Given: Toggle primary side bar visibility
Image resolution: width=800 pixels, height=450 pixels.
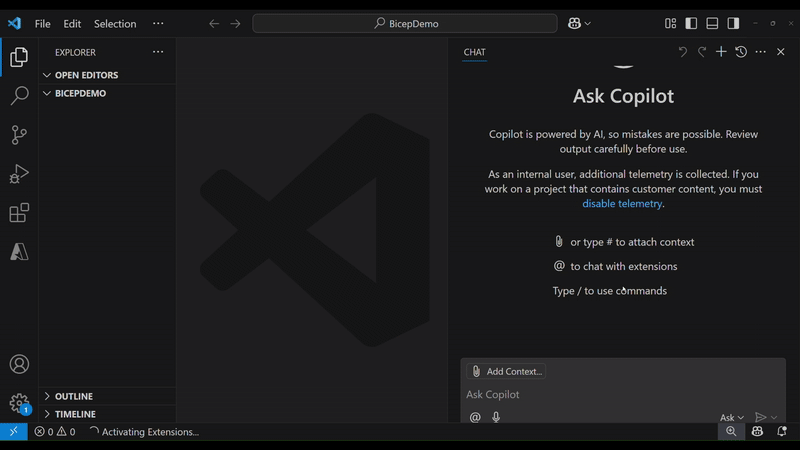Looking at the screenshot, I should pos(691,23).
